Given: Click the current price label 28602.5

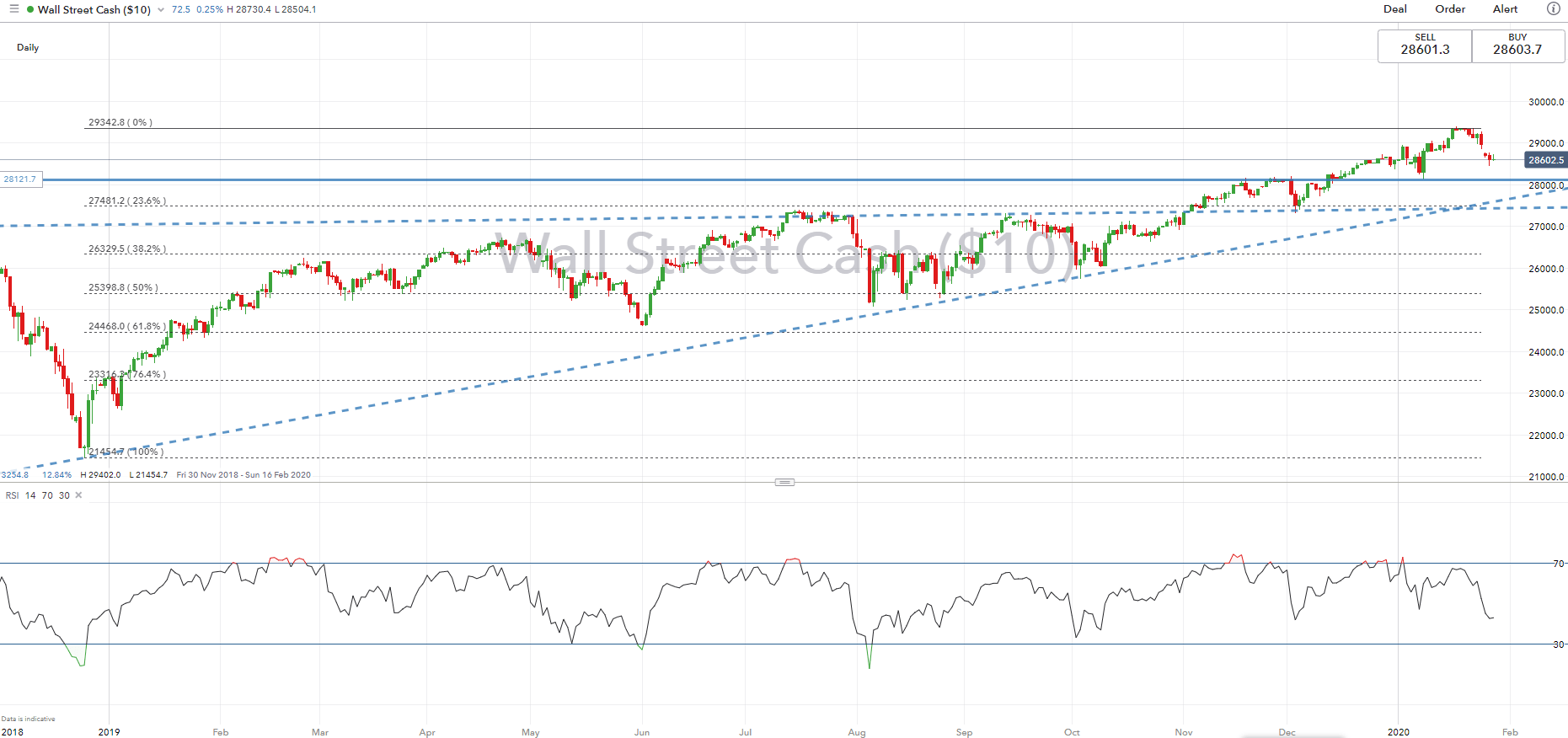Looking at the screenshot, I should point(1546,160).
